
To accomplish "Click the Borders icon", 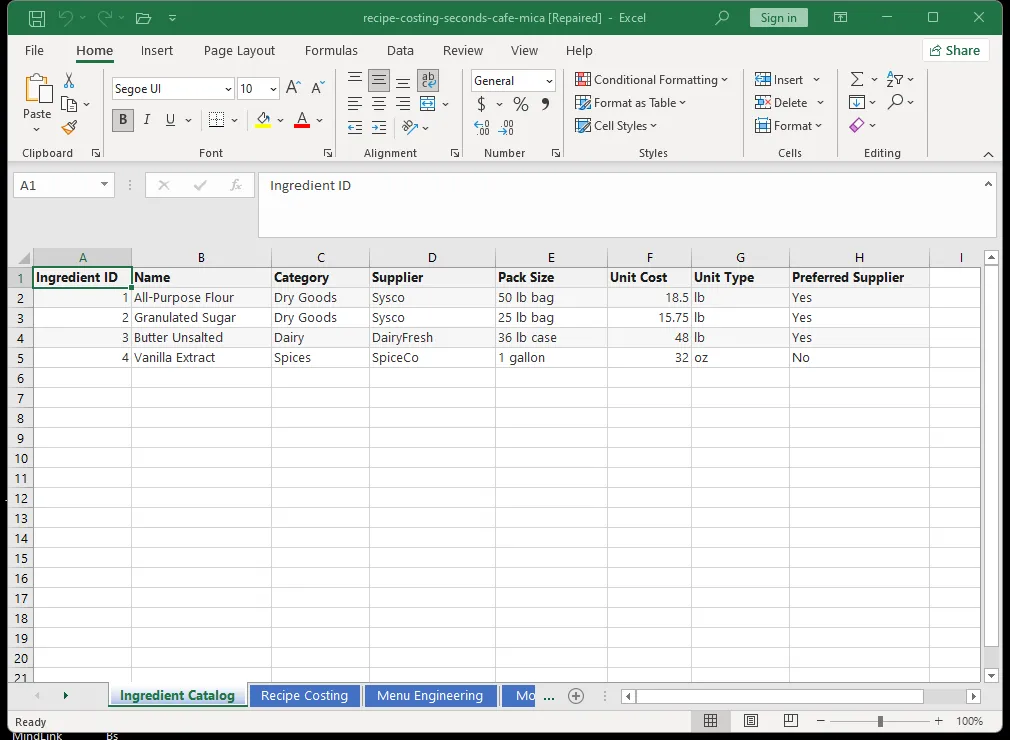I will (x=216, y=120).
